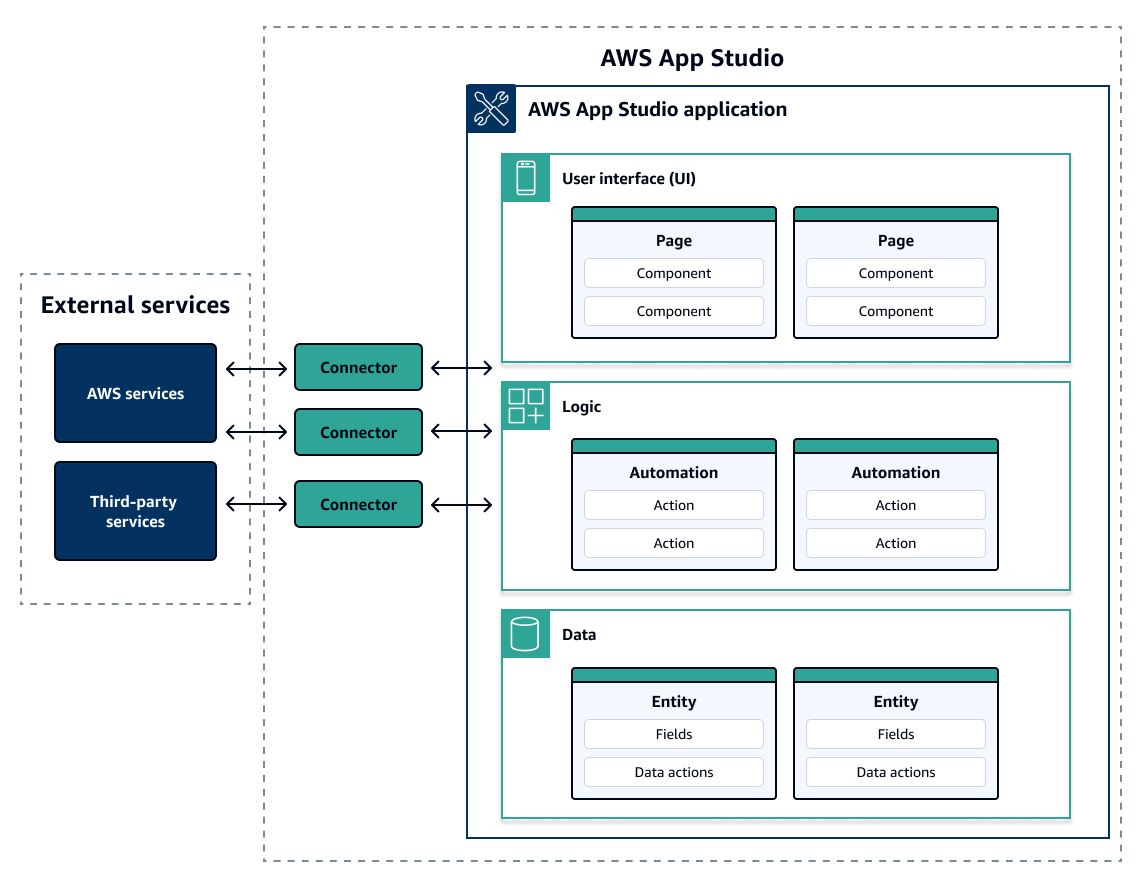1142x888 pixels.
Task: Click the bottom Connector block
Action: [x=358, y=504]
